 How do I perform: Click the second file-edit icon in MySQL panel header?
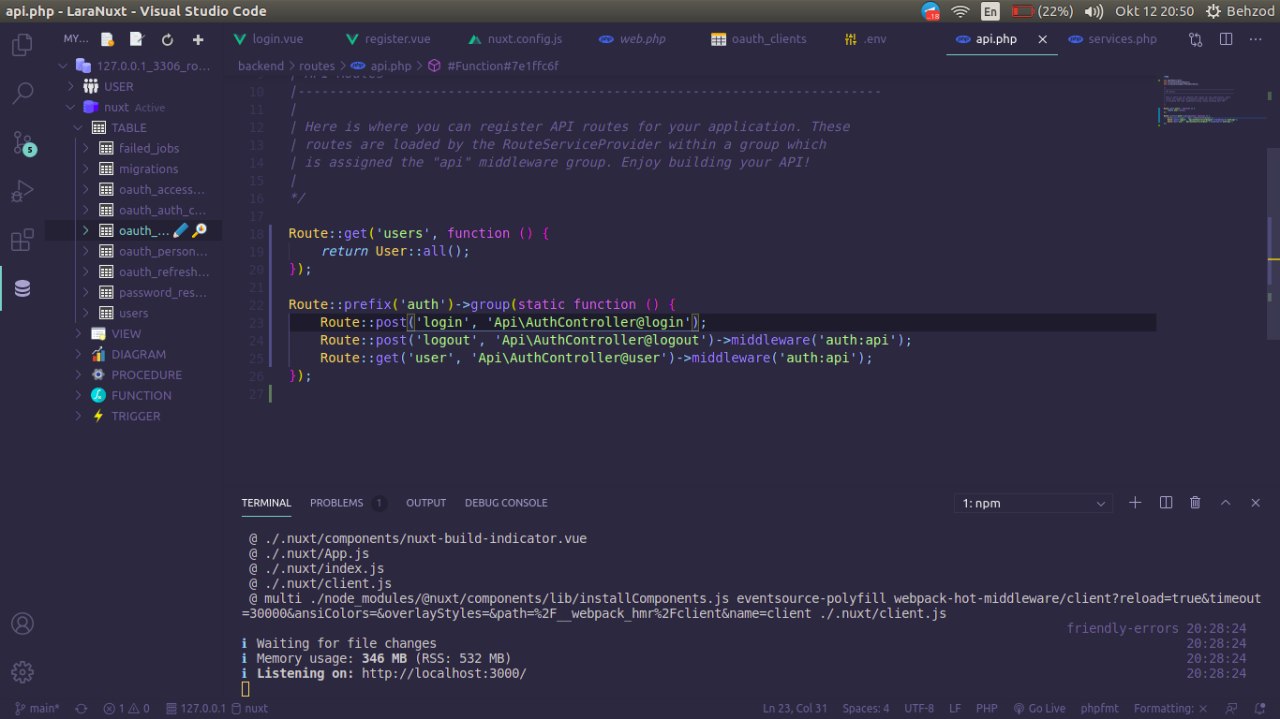point(137,40)
